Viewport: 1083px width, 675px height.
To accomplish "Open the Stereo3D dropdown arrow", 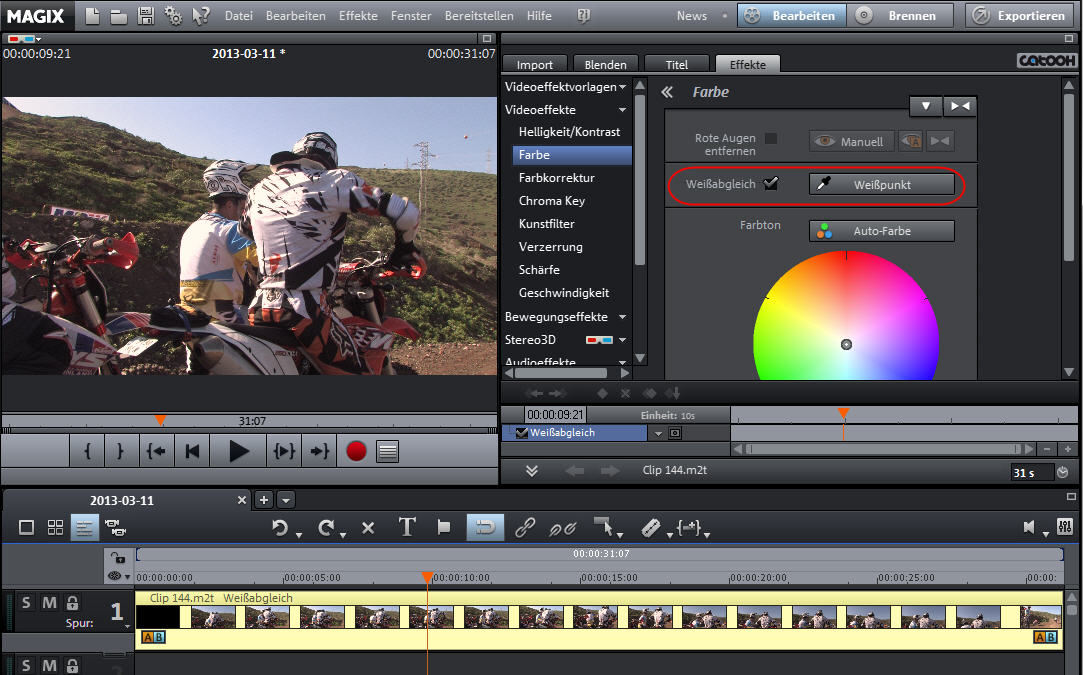I will point(622,340).
